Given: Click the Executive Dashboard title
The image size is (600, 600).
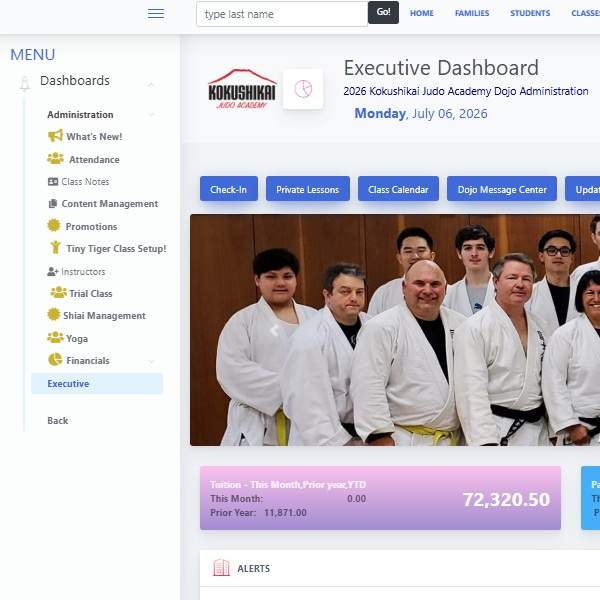Looking at the screenshot, I should [441, 68].
